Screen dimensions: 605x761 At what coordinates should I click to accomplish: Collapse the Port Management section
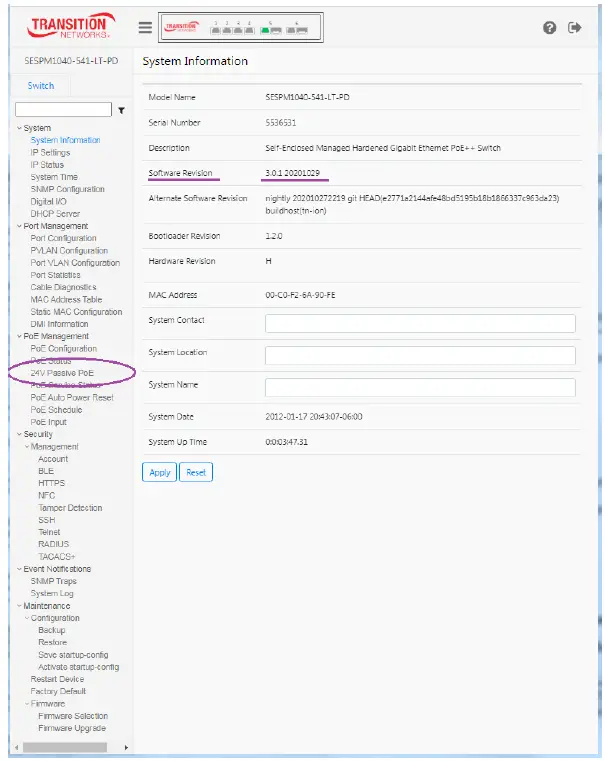pos(19,226)
